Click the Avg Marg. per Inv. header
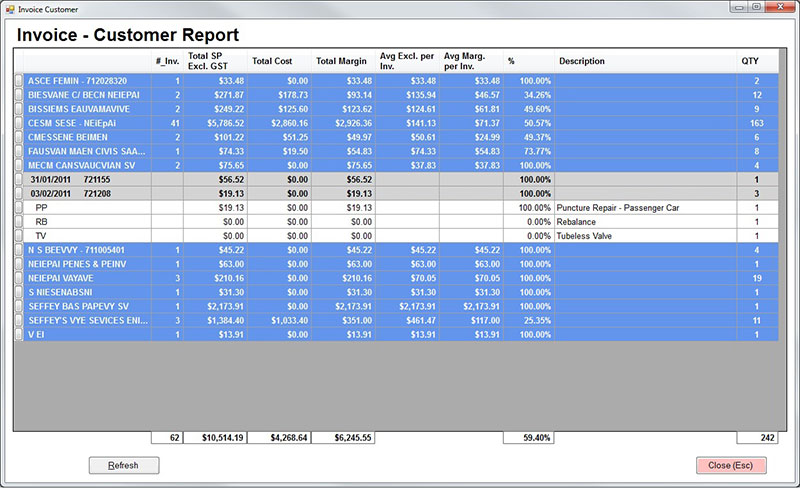 471,61
